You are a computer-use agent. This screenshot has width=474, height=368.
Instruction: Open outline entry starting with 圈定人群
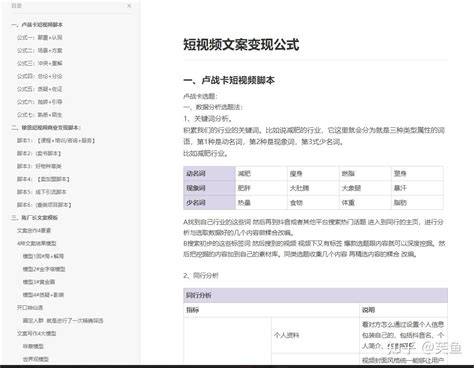click(63, 321)
